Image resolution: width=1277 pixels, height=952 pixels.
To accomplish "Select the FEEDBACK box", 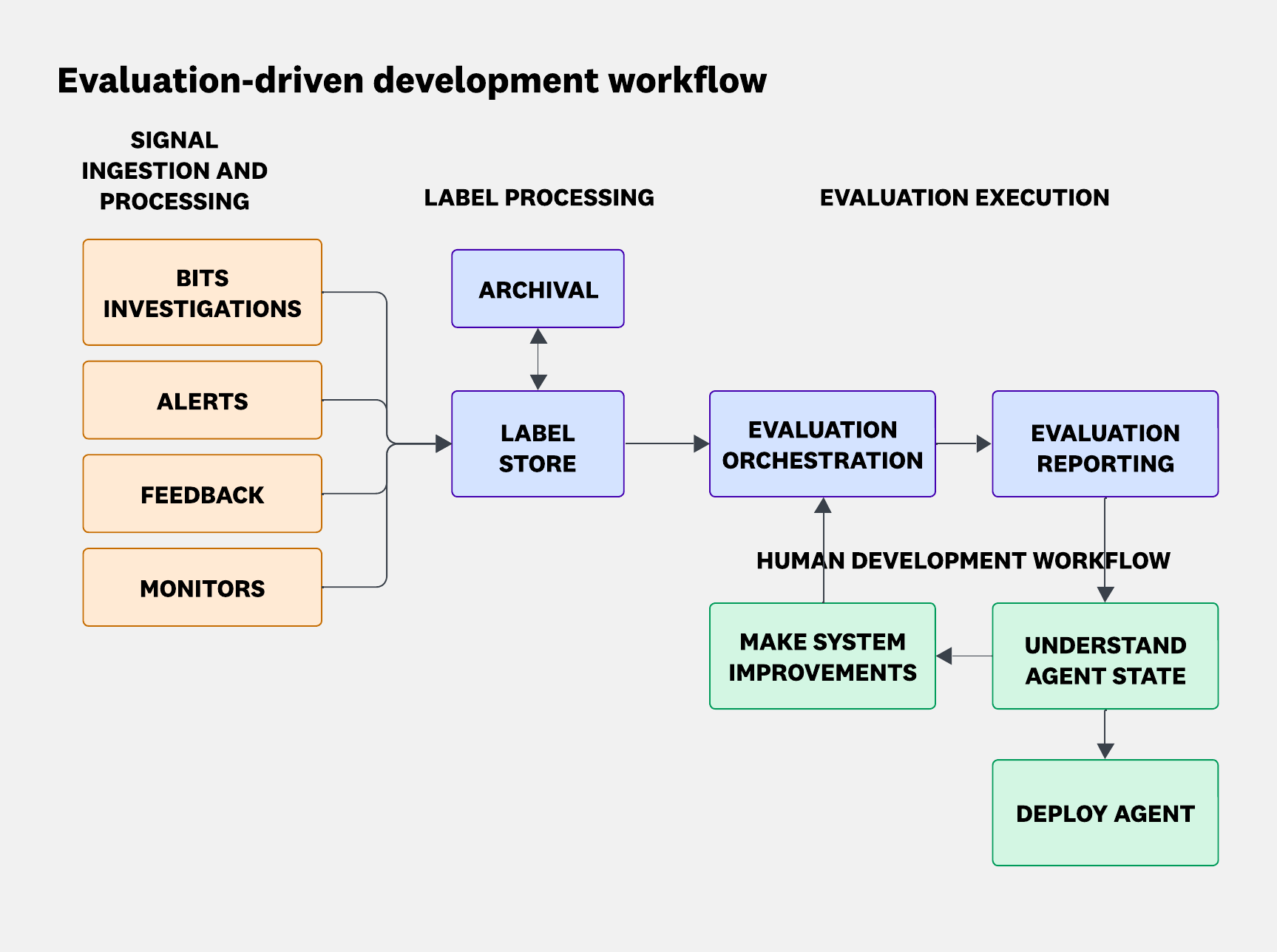I will [202, 494].
